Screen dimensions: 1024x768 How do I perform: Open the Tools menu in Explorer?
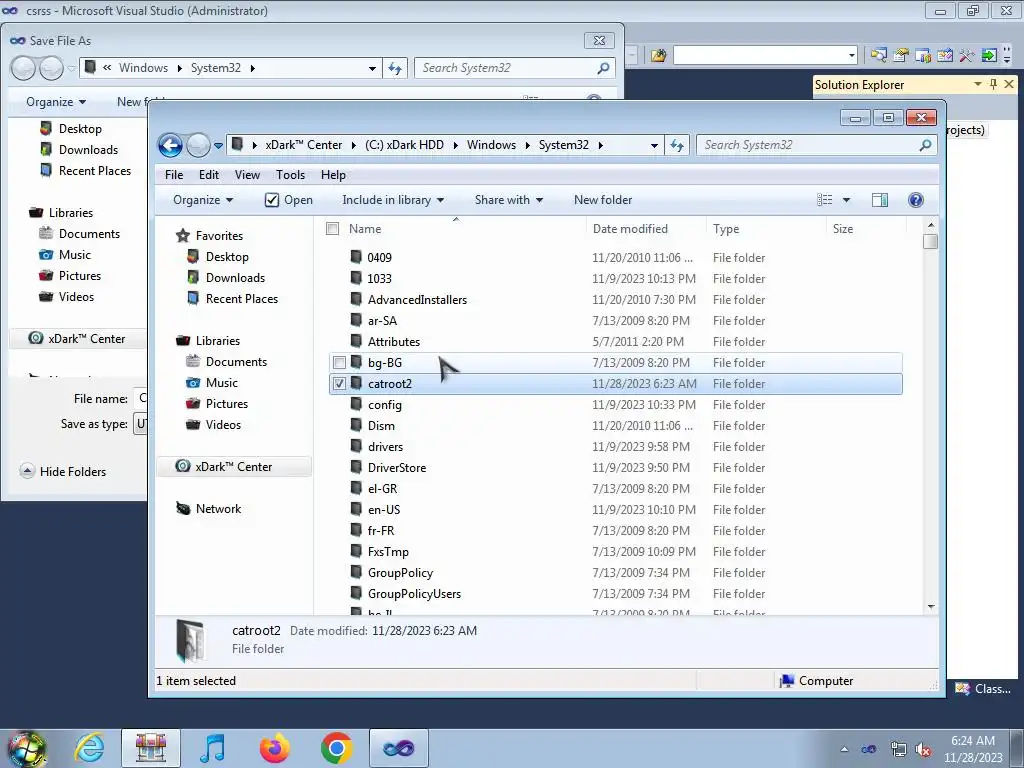(291, 175)
